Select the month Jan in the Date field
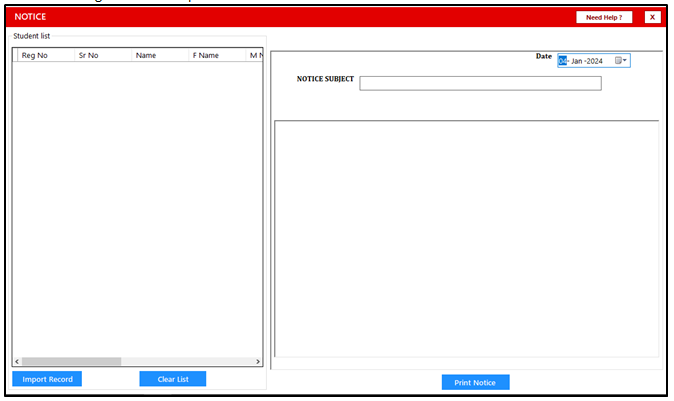The height and width of the screenshot is (401, 674). point(577,61)
